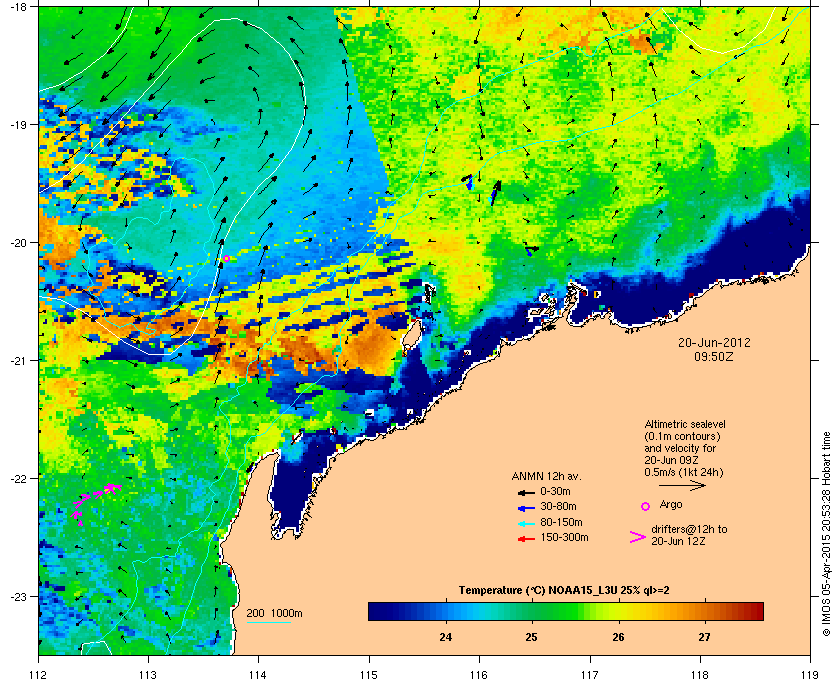This screenshot has width=840, height=680.
Task: Click the black 0-30m arrow legend icon
Action: 526,492
